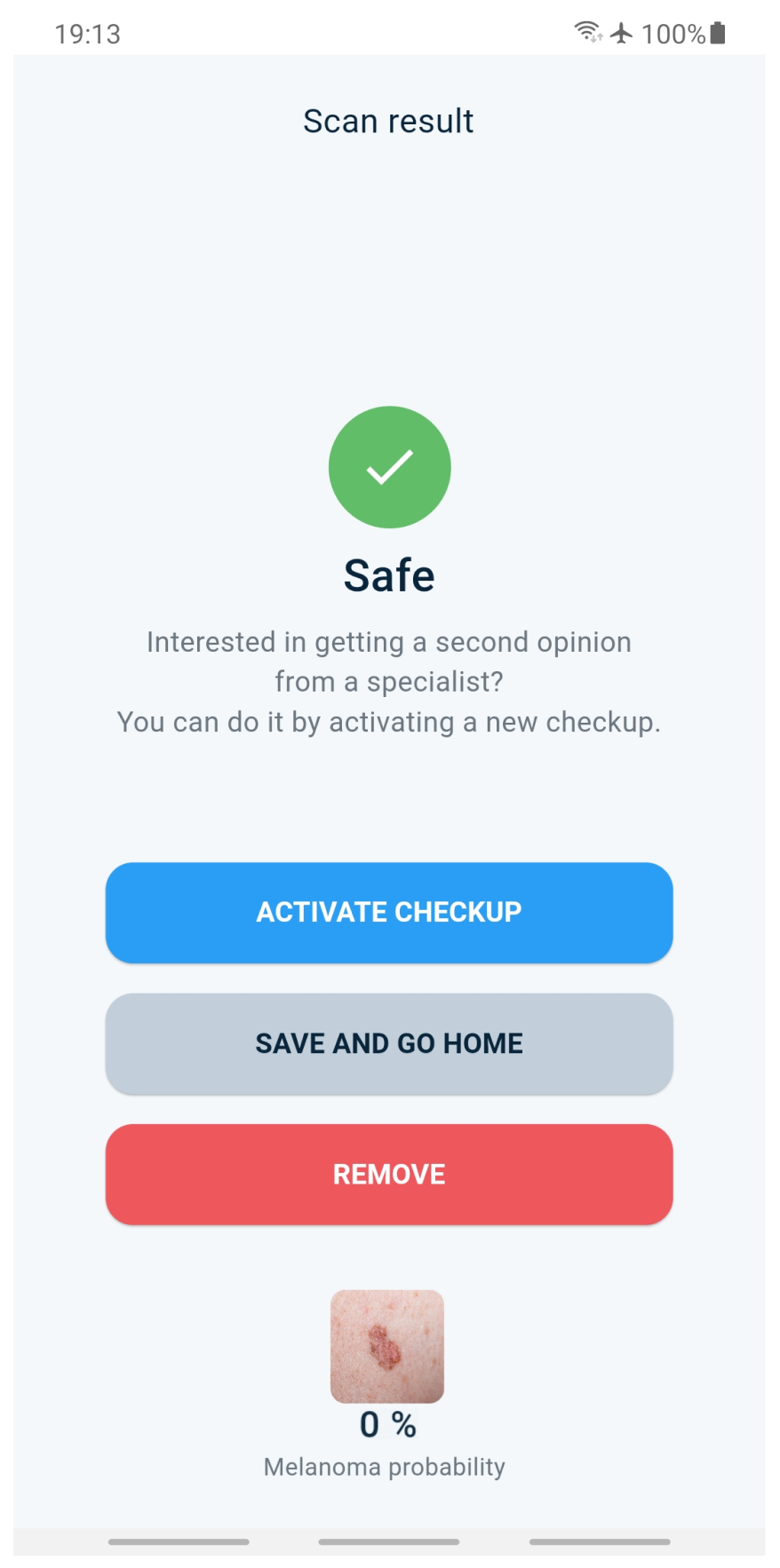
Task: Tap the 19:13 clock in status bar
Action: pos(87,34)
